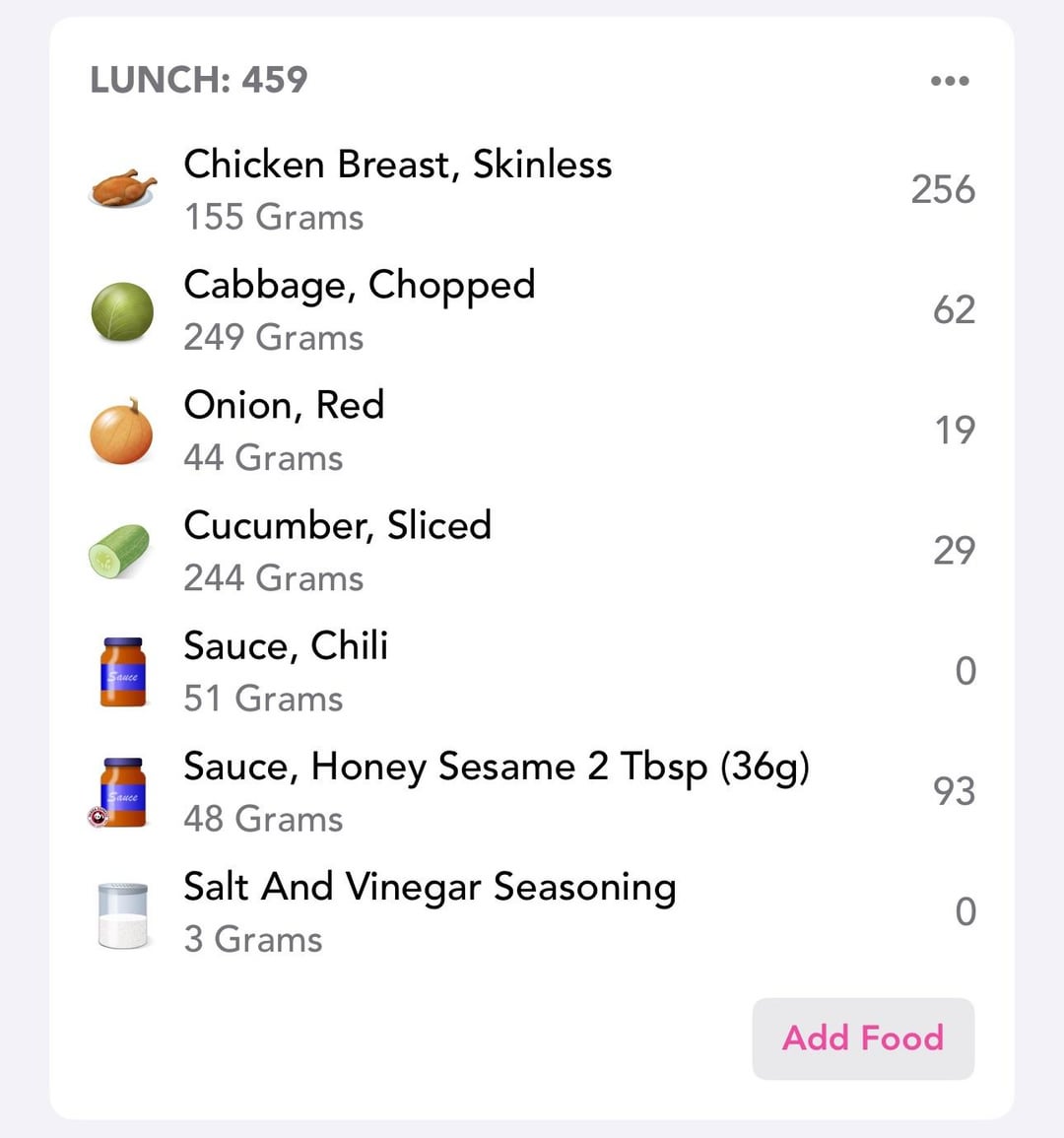This screenshot has height=1138, width=1064.
Task: Tap the Honey Sesame sauce jar icon
Action: pos(121,792)
